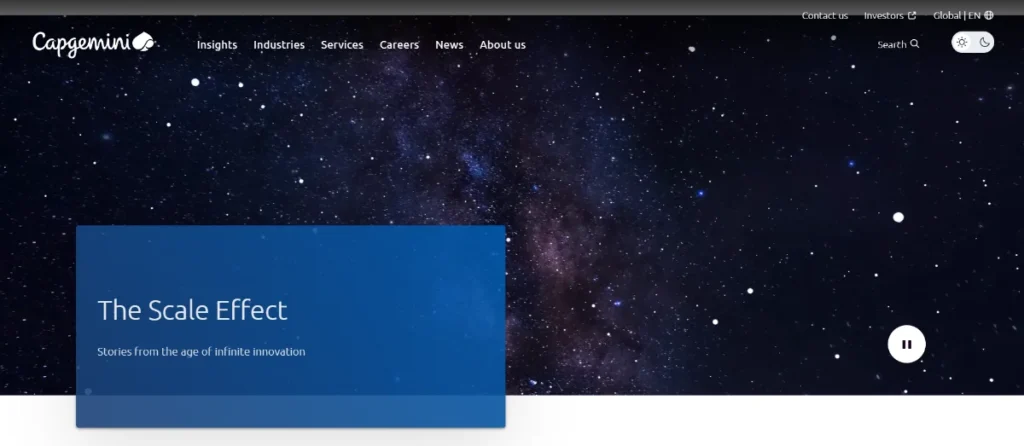The image size is (1024, 446).
Task: Click the external link icon next to Investors
Action: coord(912,15)
